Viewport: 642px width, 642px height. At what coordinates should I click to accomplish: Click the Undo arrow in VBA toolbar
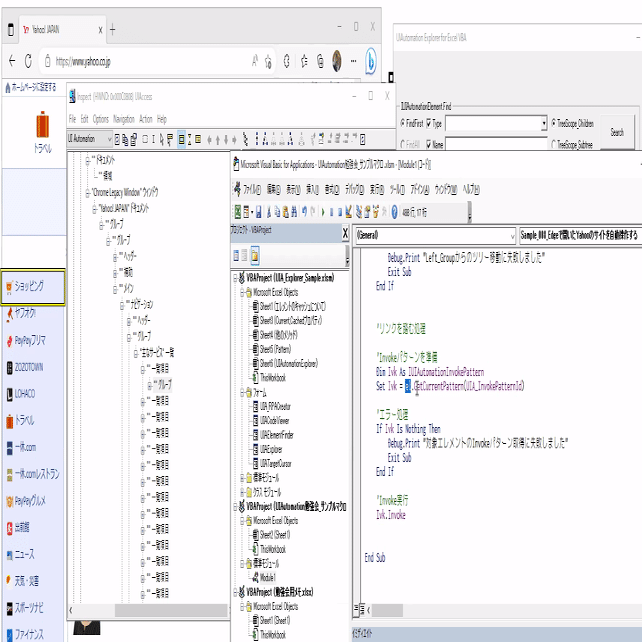(304, 212)
